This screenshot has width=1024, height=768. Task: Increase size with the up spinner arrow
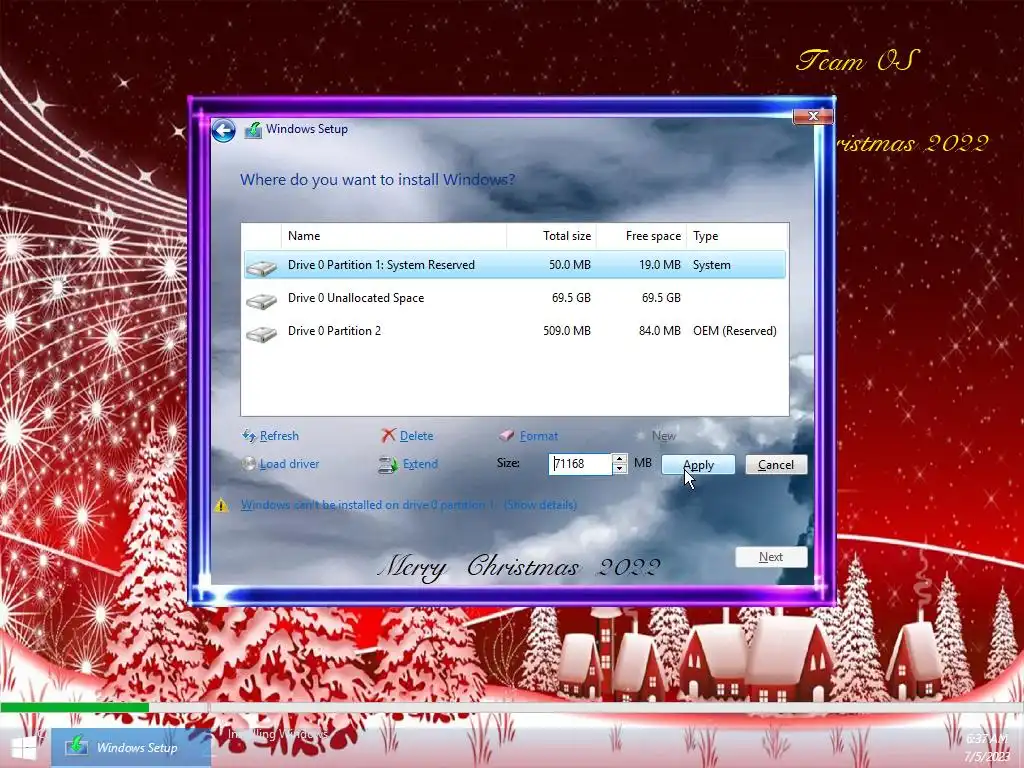pyautogui.click(x=620, y=458)
